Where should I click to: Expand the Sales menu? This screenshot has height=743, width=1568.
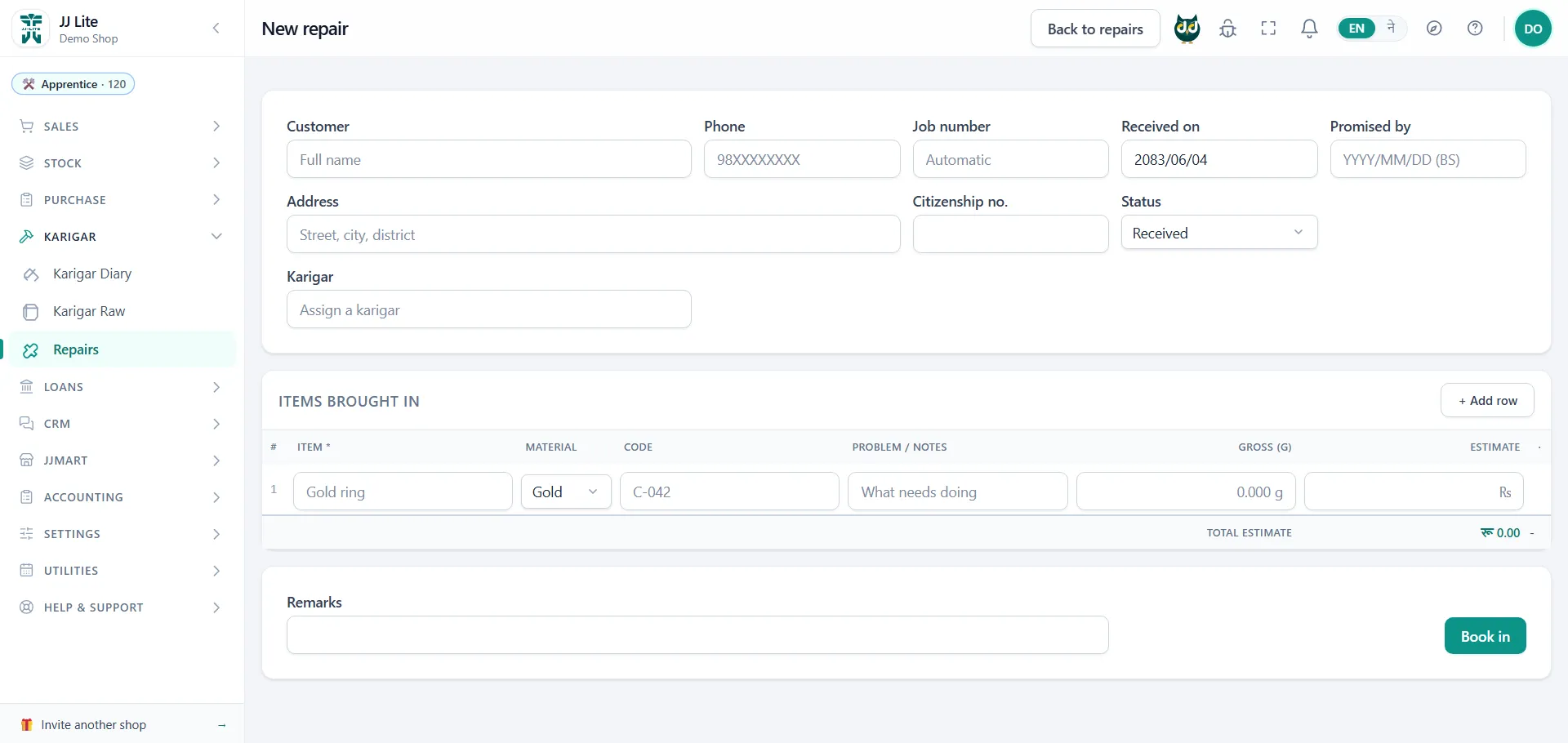[121, 127]
